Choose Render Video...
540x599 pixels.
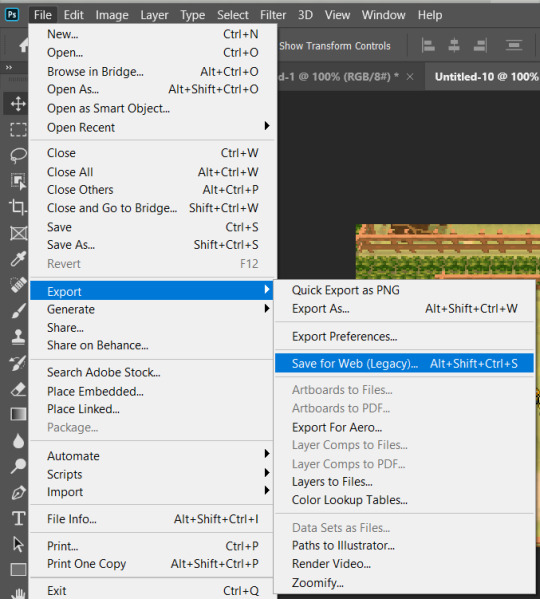click(404, 563)
